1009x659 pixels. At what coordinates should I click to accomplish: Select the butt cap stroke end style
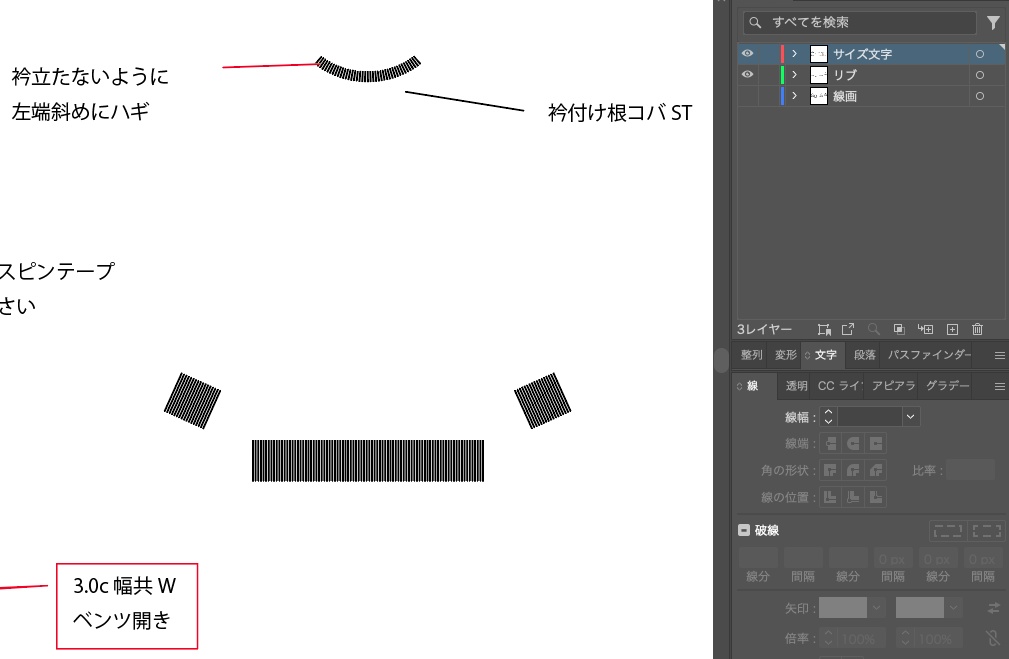click(830, 443)
